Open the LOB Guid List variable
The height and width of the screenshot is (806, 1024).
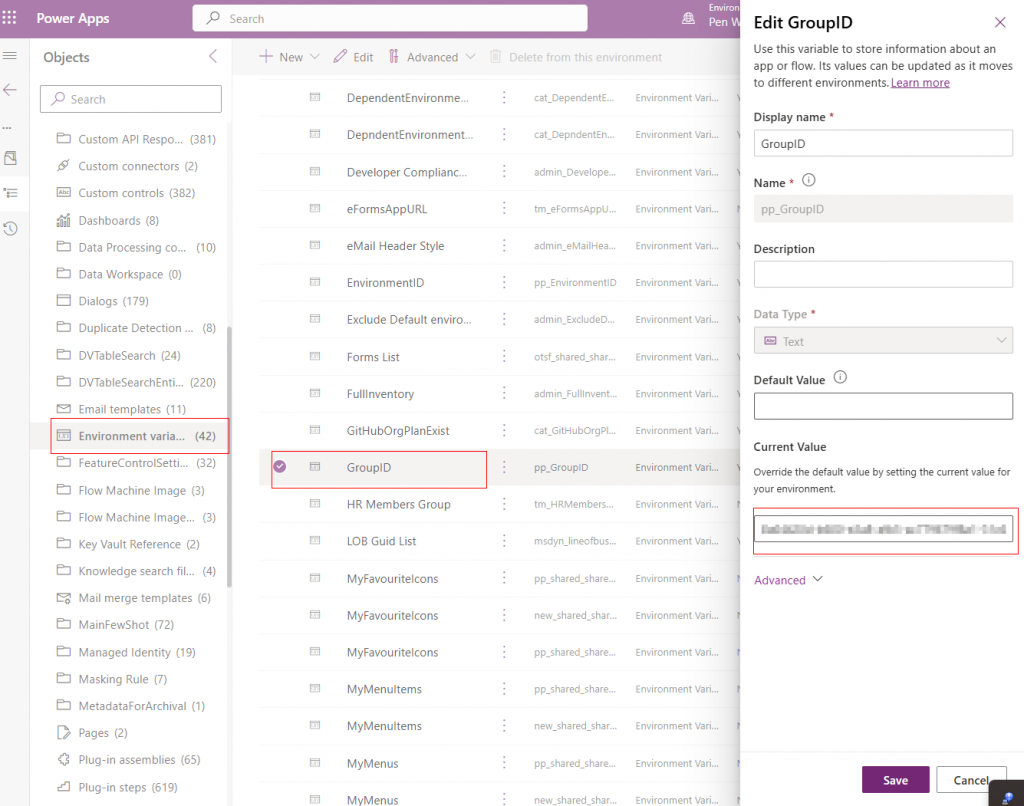coord(381,541)
